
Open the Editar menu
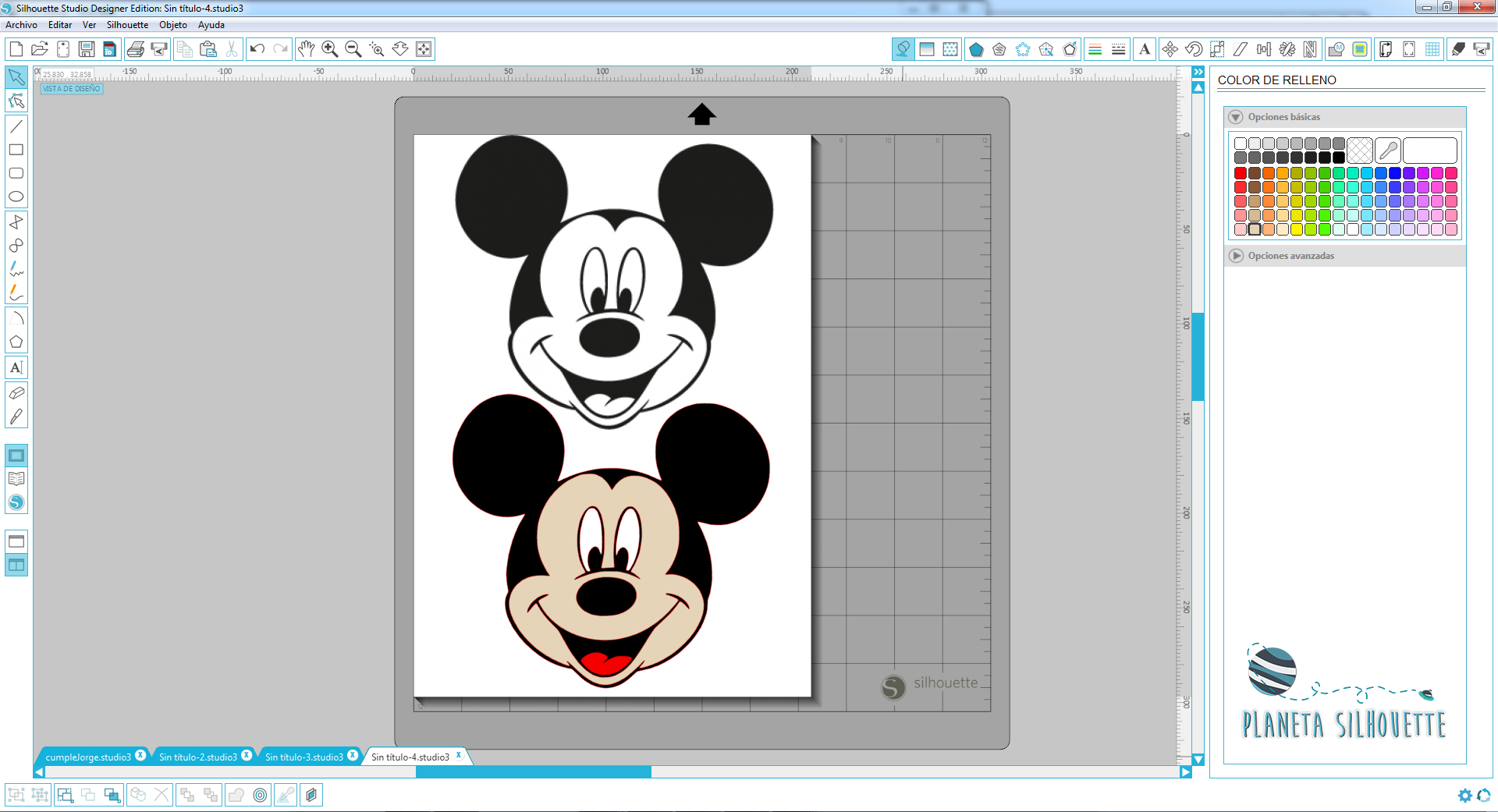pyautogui.click(x=60, y=25)
